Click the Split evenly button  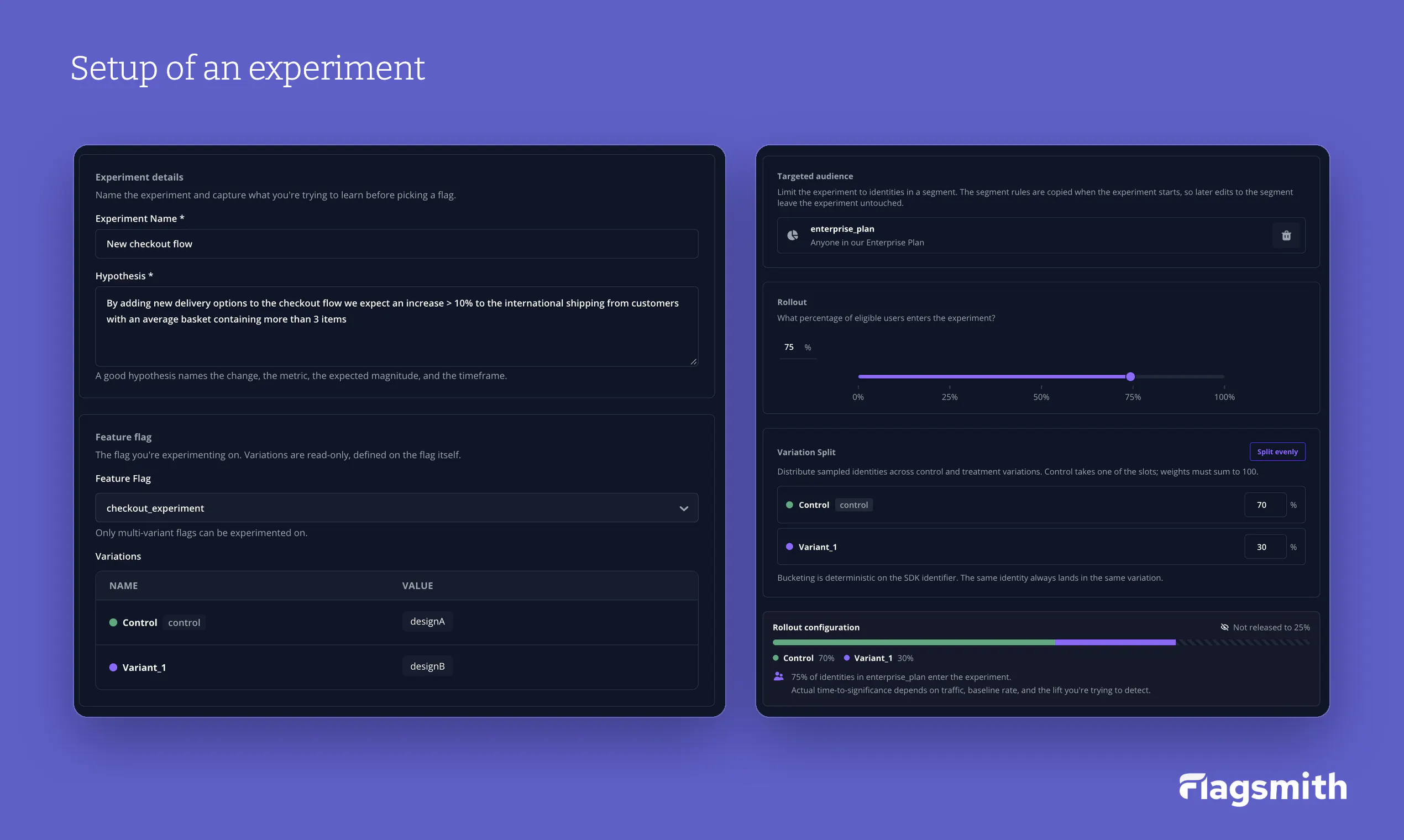click(x=1277, y=452)
